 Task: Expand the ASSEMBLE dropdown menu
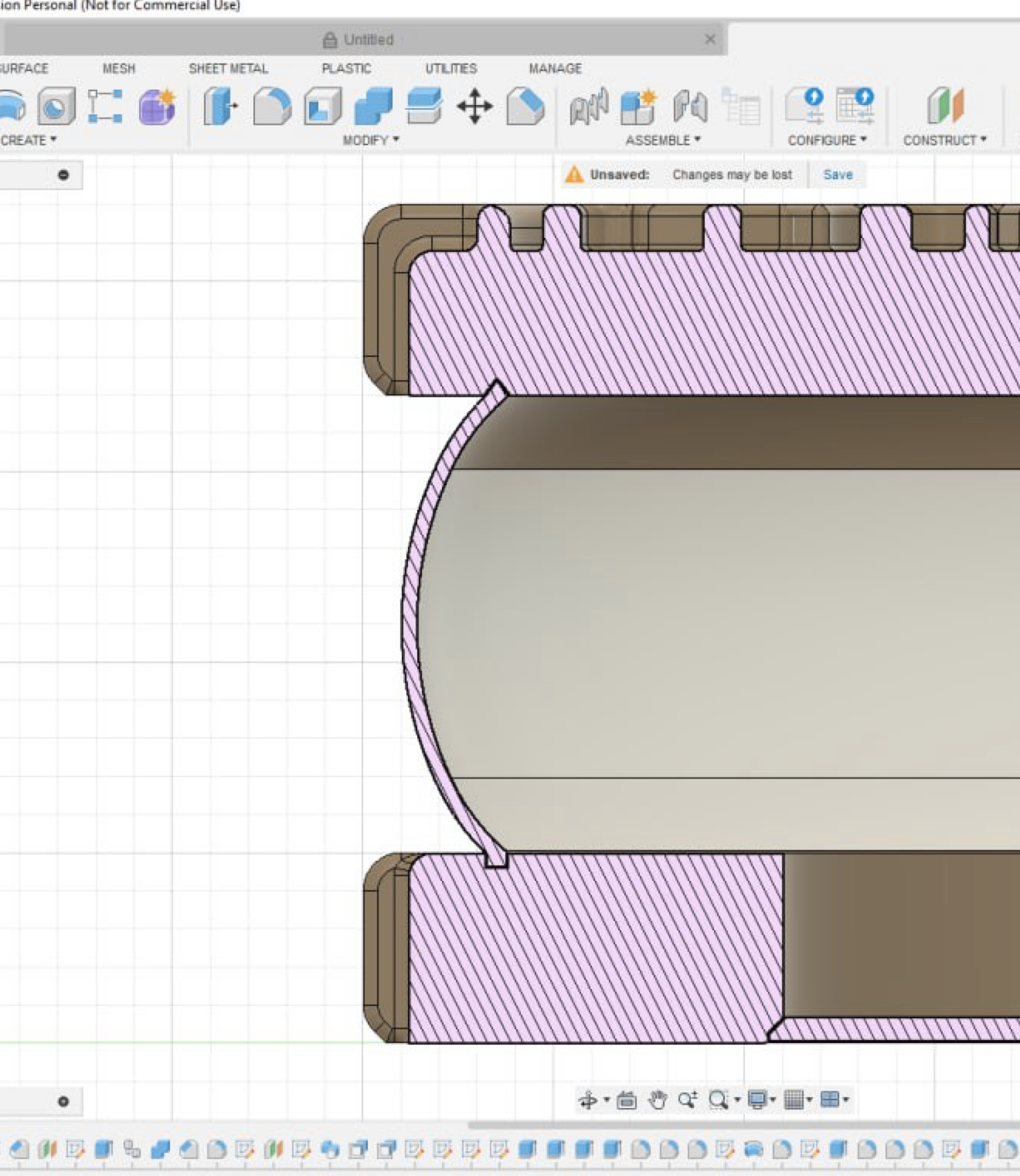click(662, 140)
